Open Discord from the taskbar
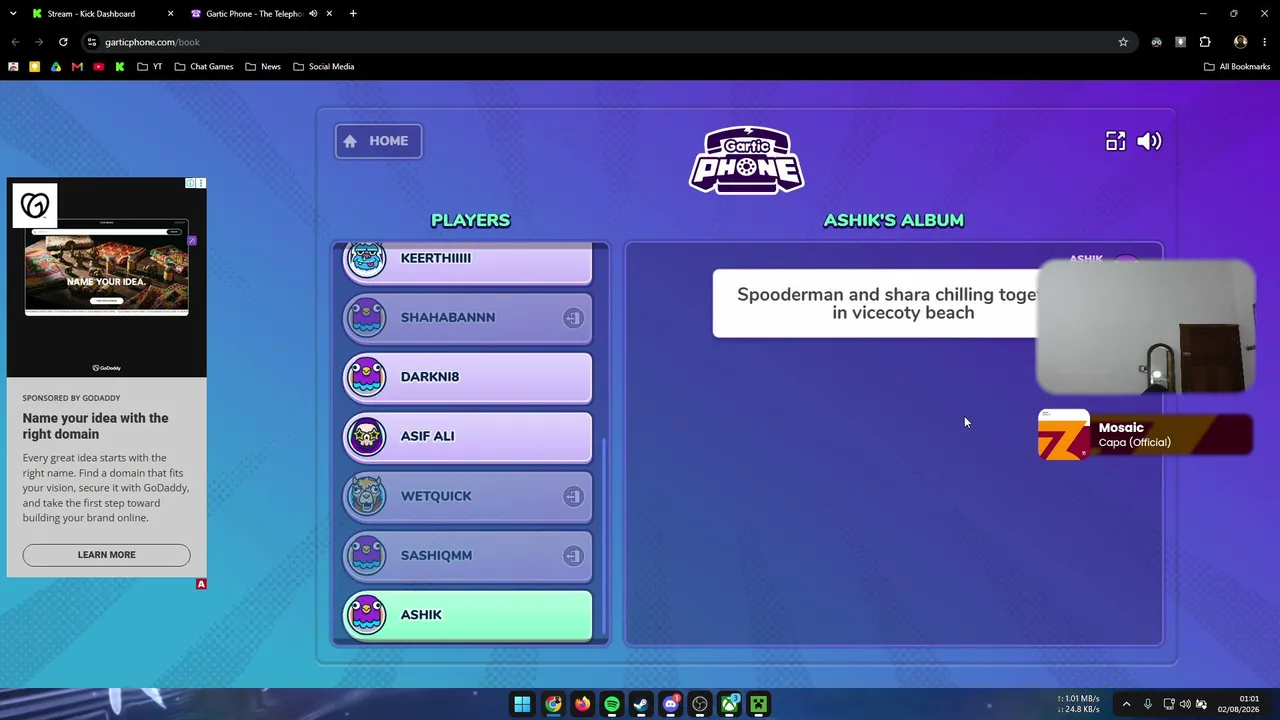Image resolution: width=1280 pixels, height=720 pixels. coord(670,704)
